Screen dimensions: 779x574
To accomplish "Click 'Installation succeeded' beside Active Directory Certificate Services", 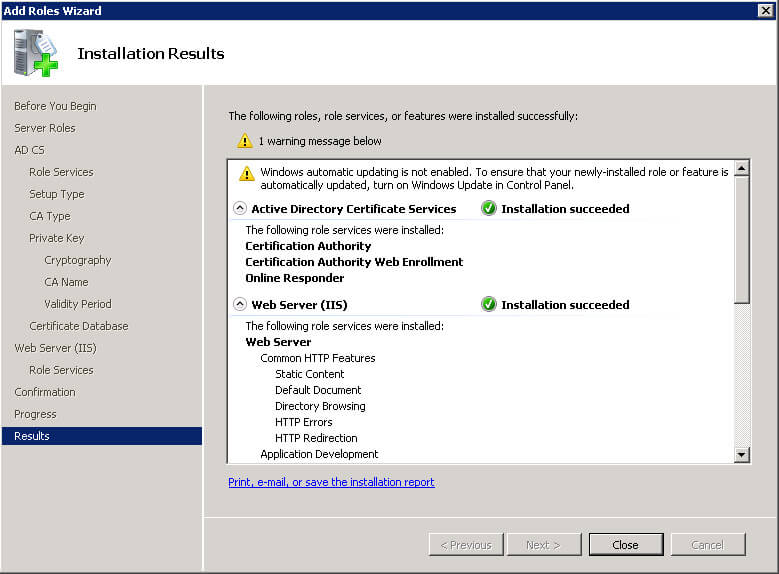I will tap(565, 209).
